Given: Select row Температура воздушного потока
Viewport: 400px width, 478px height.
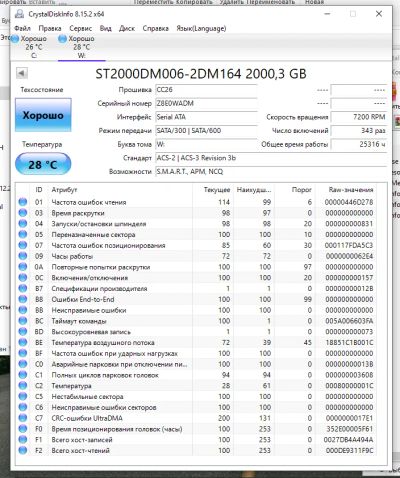Looking at the screenshot, I should point(197,342).
